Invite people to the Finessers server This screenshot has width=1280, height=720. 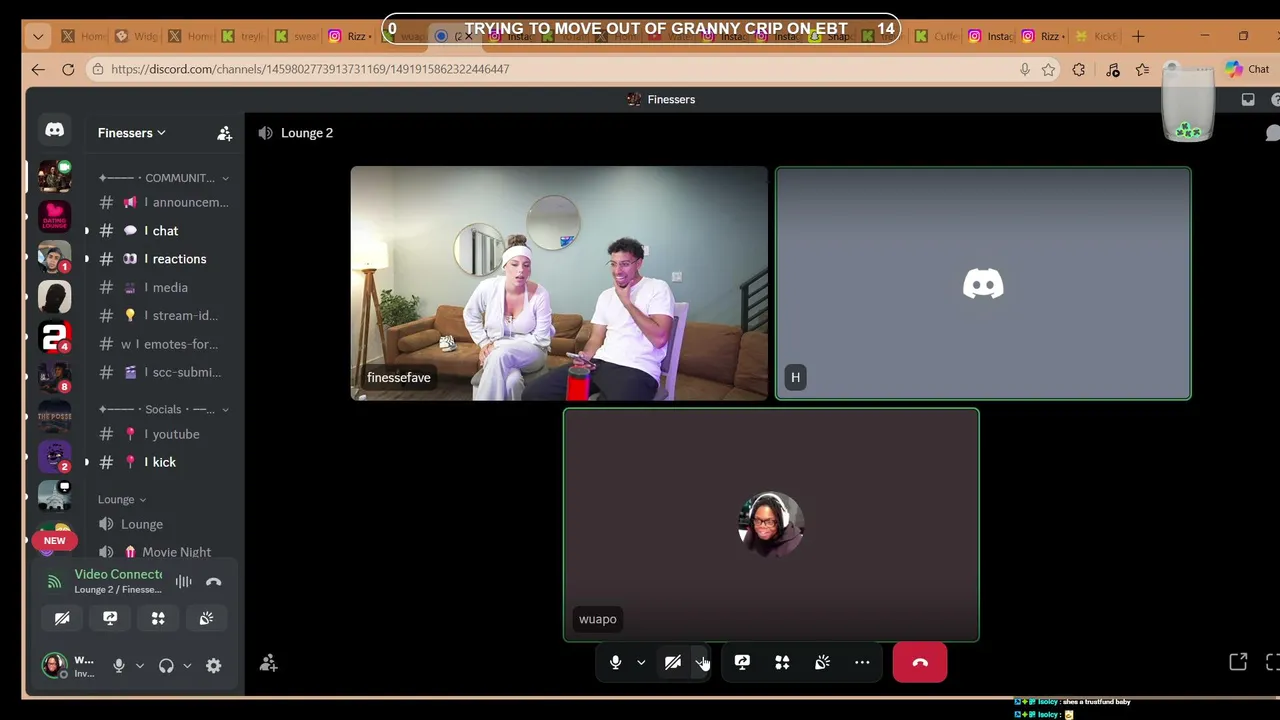click(x=224, y=133)
